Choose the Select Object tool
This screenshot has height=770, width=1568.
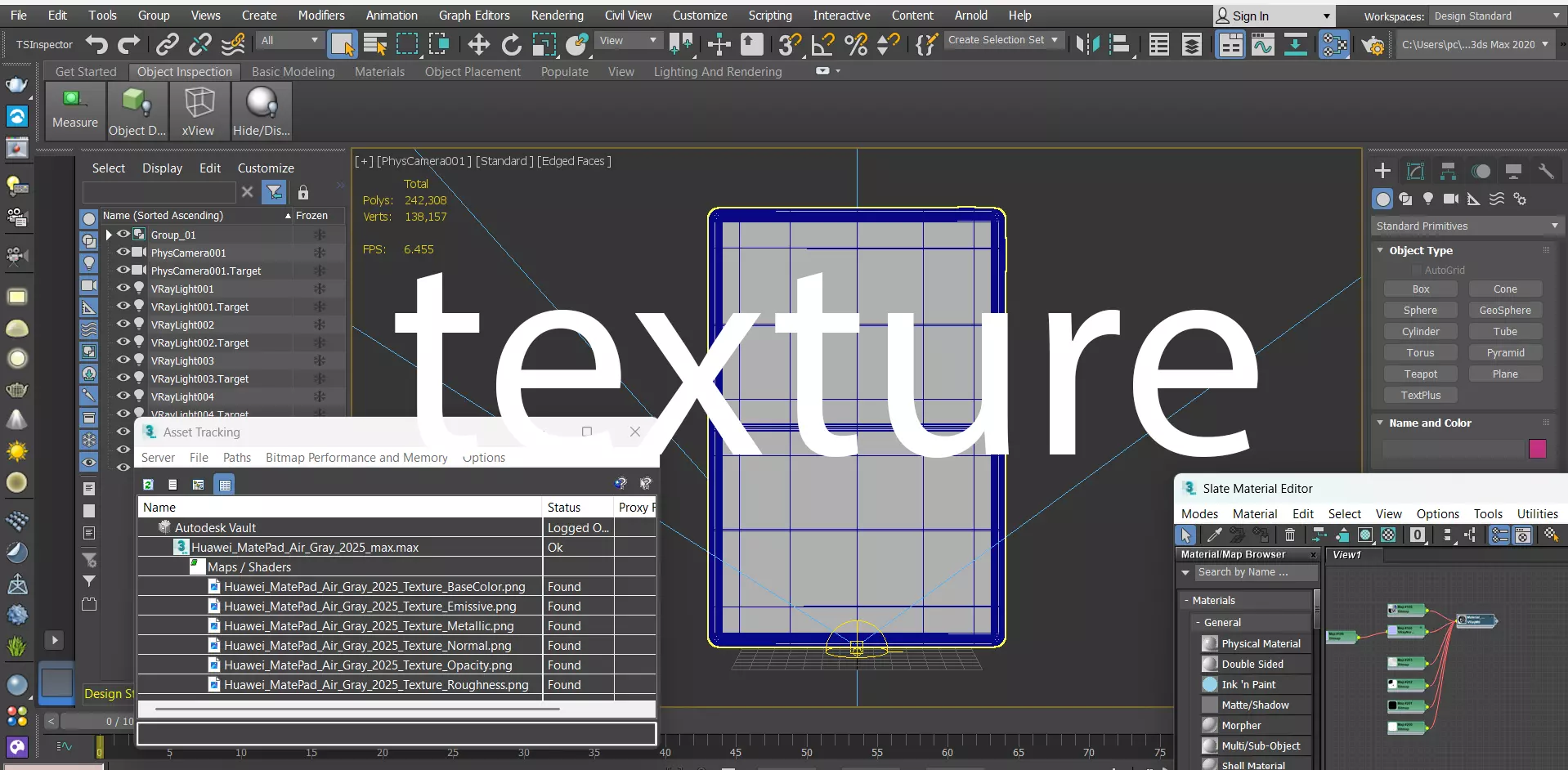tap(343, 44)
